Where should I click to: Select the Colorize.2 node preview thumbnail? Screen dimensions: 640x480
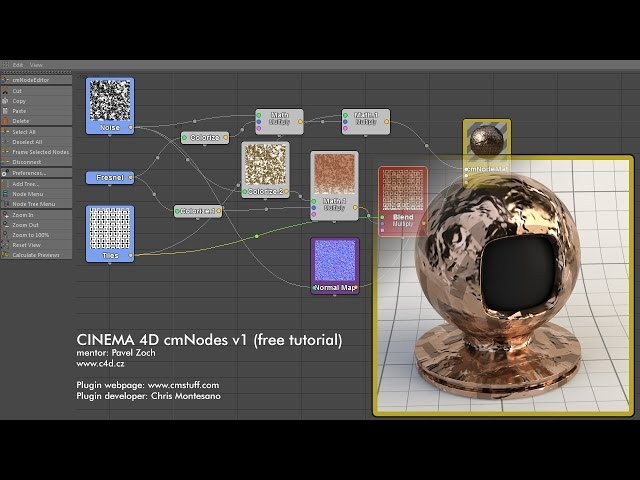coord(265,165)
